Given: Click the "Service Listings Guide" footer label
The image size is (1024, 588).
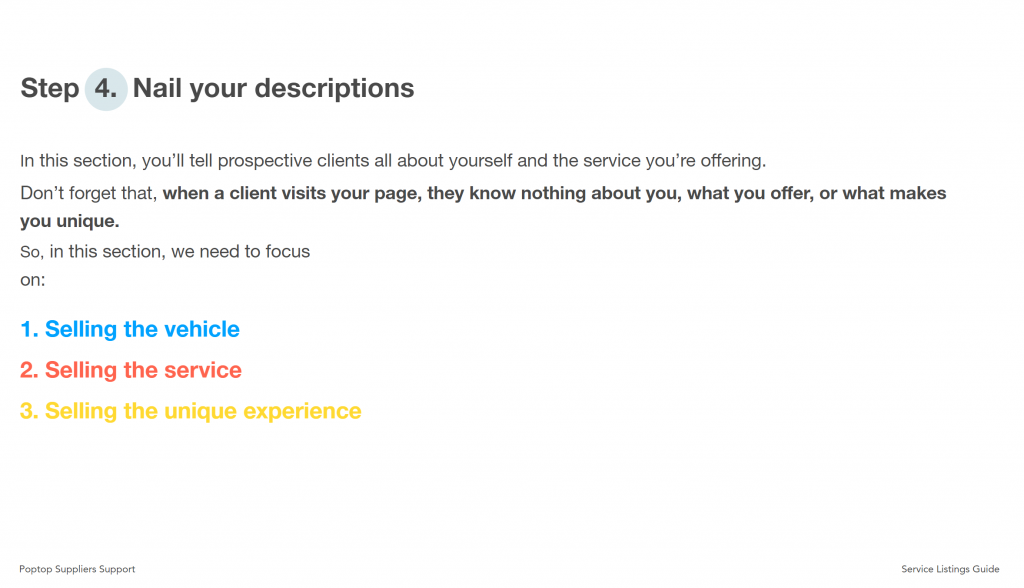Looking at the screenshot, I should pyautogui.click(x=950, y=569).
